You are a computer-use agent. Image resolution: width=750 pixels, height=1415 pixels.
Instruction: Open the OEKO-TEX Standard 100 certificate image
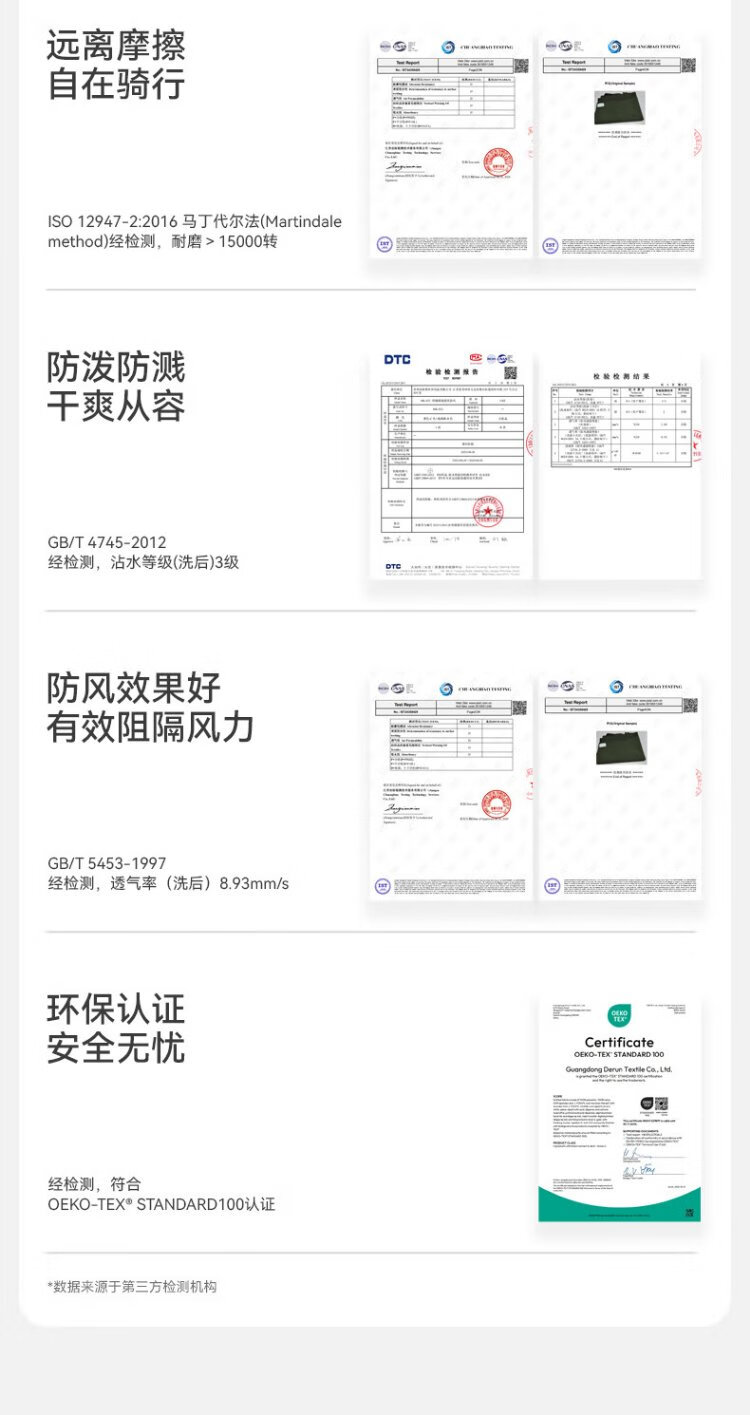coord(619,1108)
